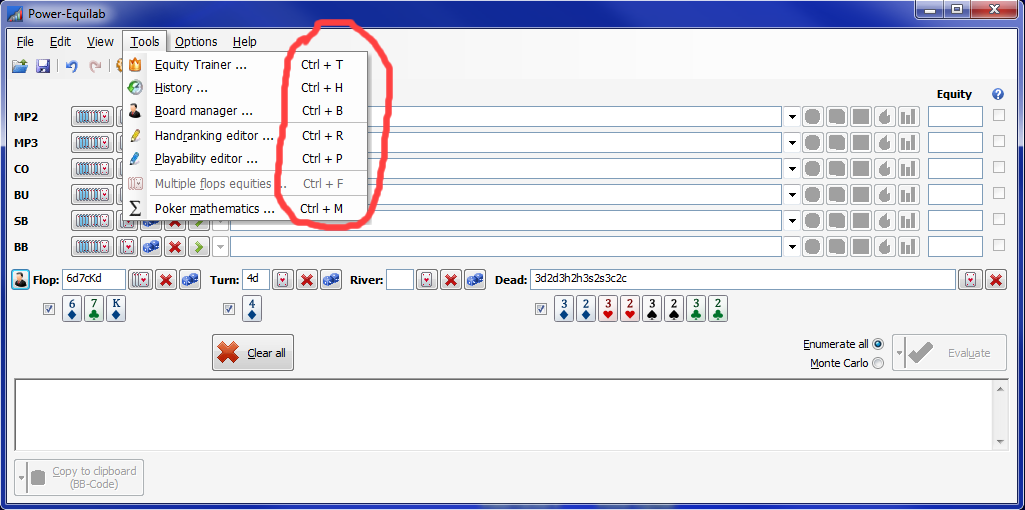This screenshot has width=1025, height=510.
Task: Clear the River with its red X
Action: 450,280
